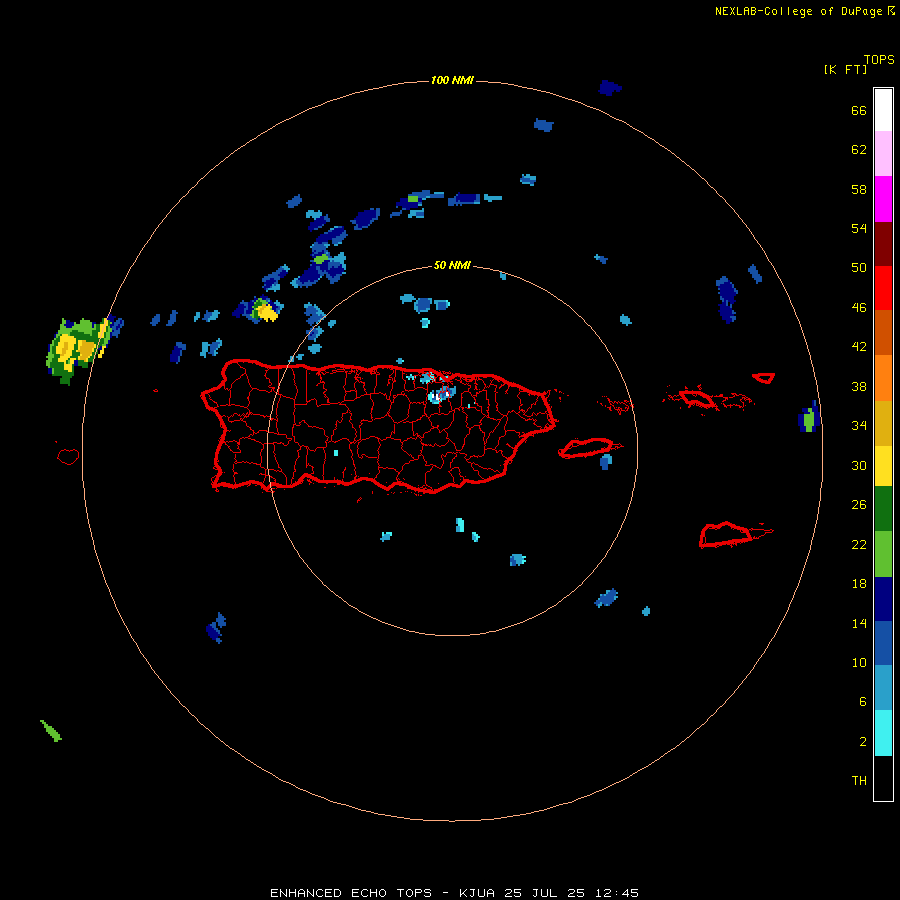Select legend value 14

pos(859,623)
